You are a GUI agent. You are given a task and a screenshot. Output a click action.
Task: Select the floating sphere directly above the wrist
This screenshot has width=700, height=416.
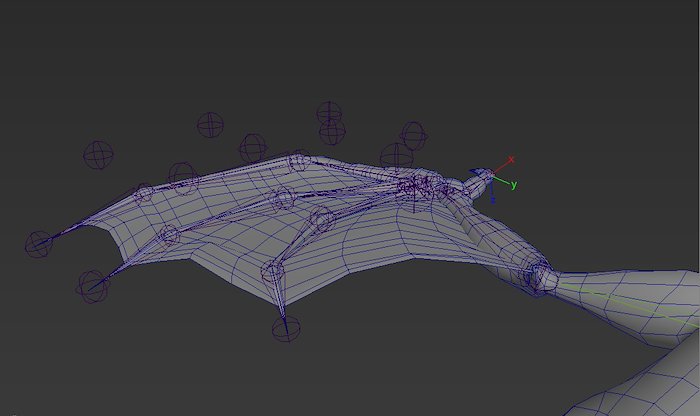(413, 134)
